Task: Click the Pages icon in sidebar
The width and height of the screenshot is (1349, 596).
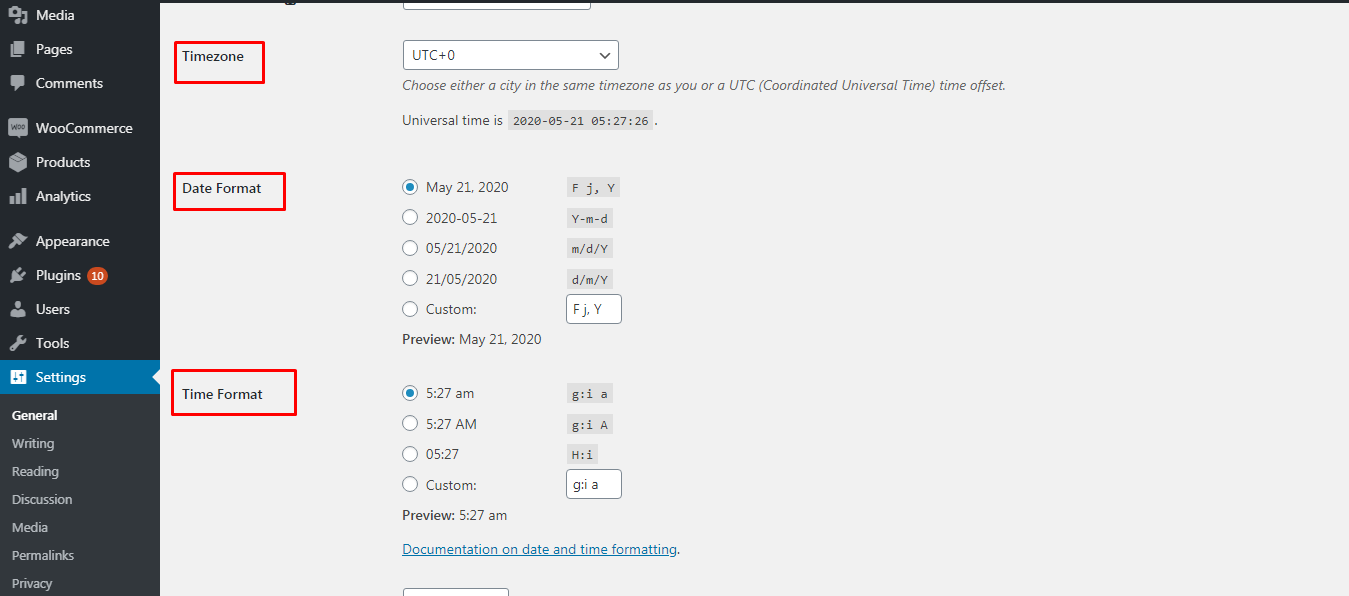Action: click(18, 49)
